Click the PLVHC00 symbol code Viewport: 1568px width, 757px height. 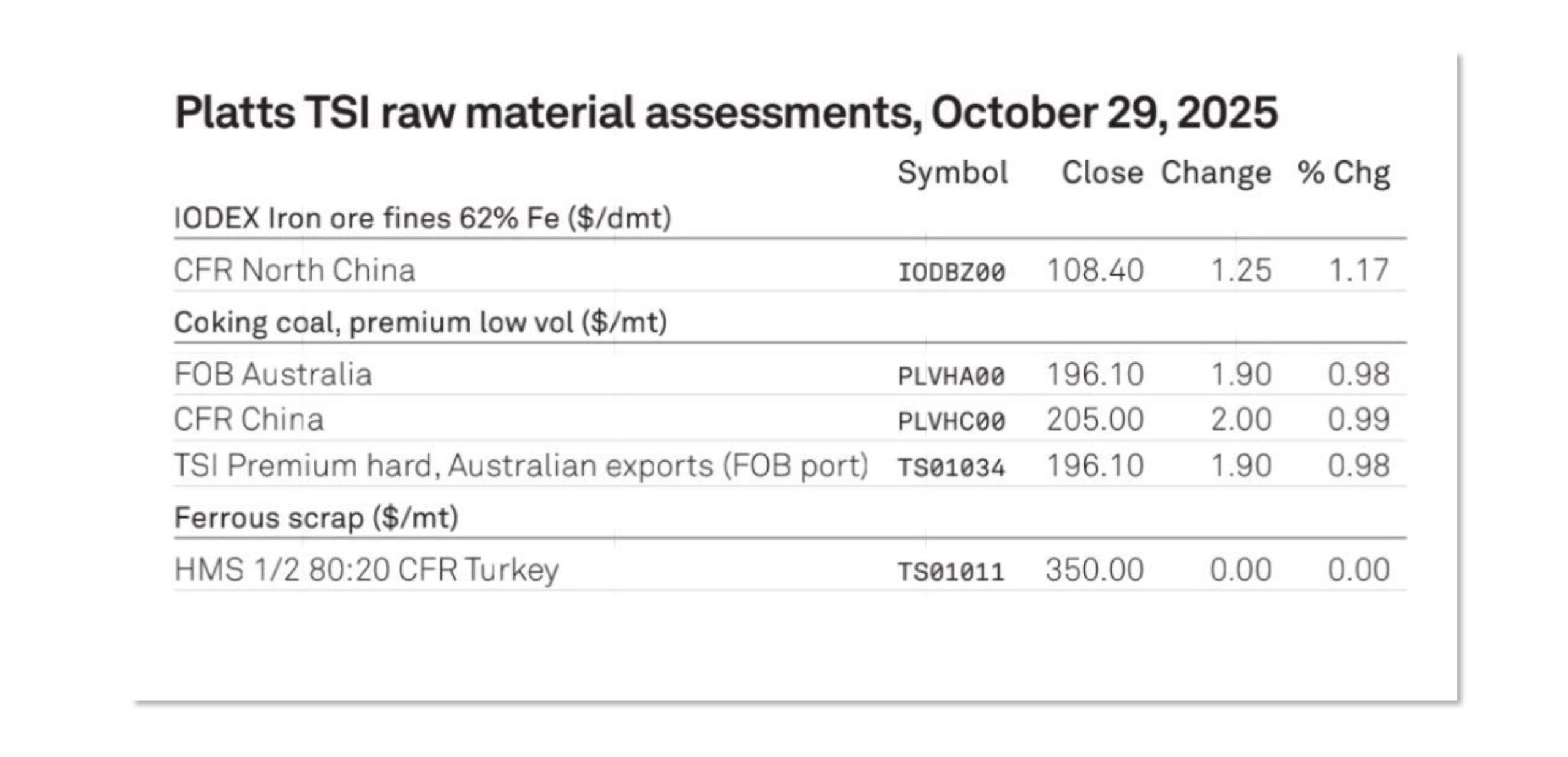(951, 421)
